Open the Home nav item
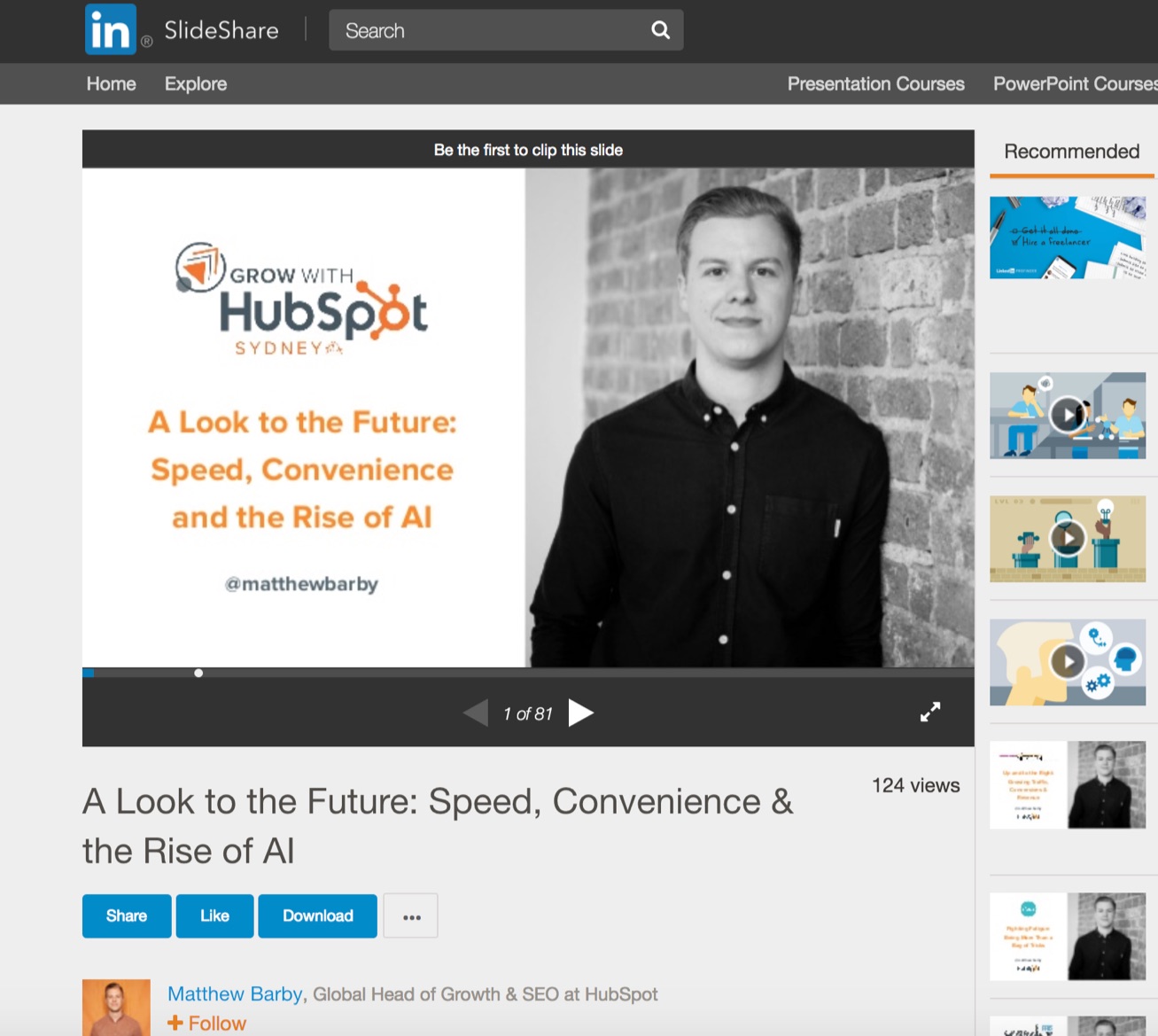1158x1036 pixels. [112, 83]
